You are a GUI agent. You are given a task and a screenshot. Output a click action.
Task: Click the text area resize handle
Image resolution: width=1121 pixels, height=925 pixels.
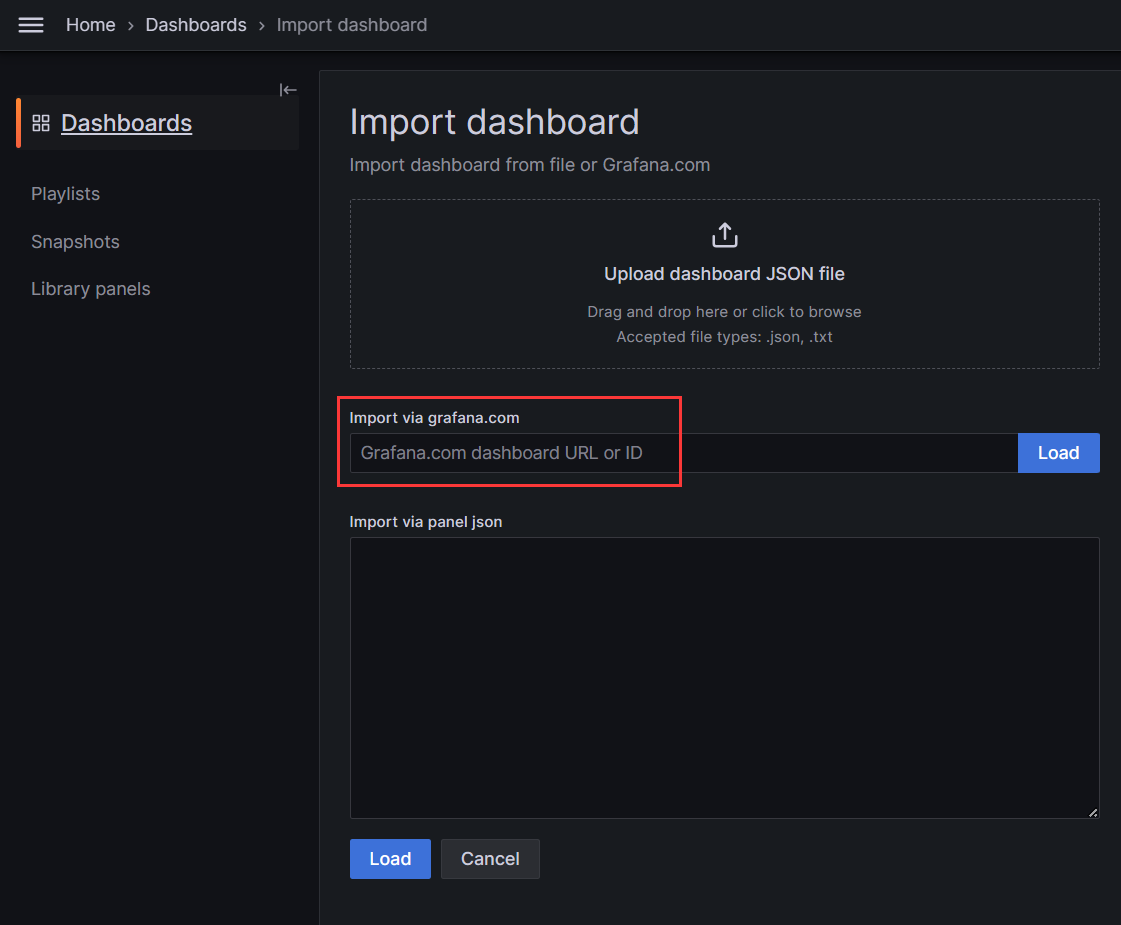[x=1092, y=812]
